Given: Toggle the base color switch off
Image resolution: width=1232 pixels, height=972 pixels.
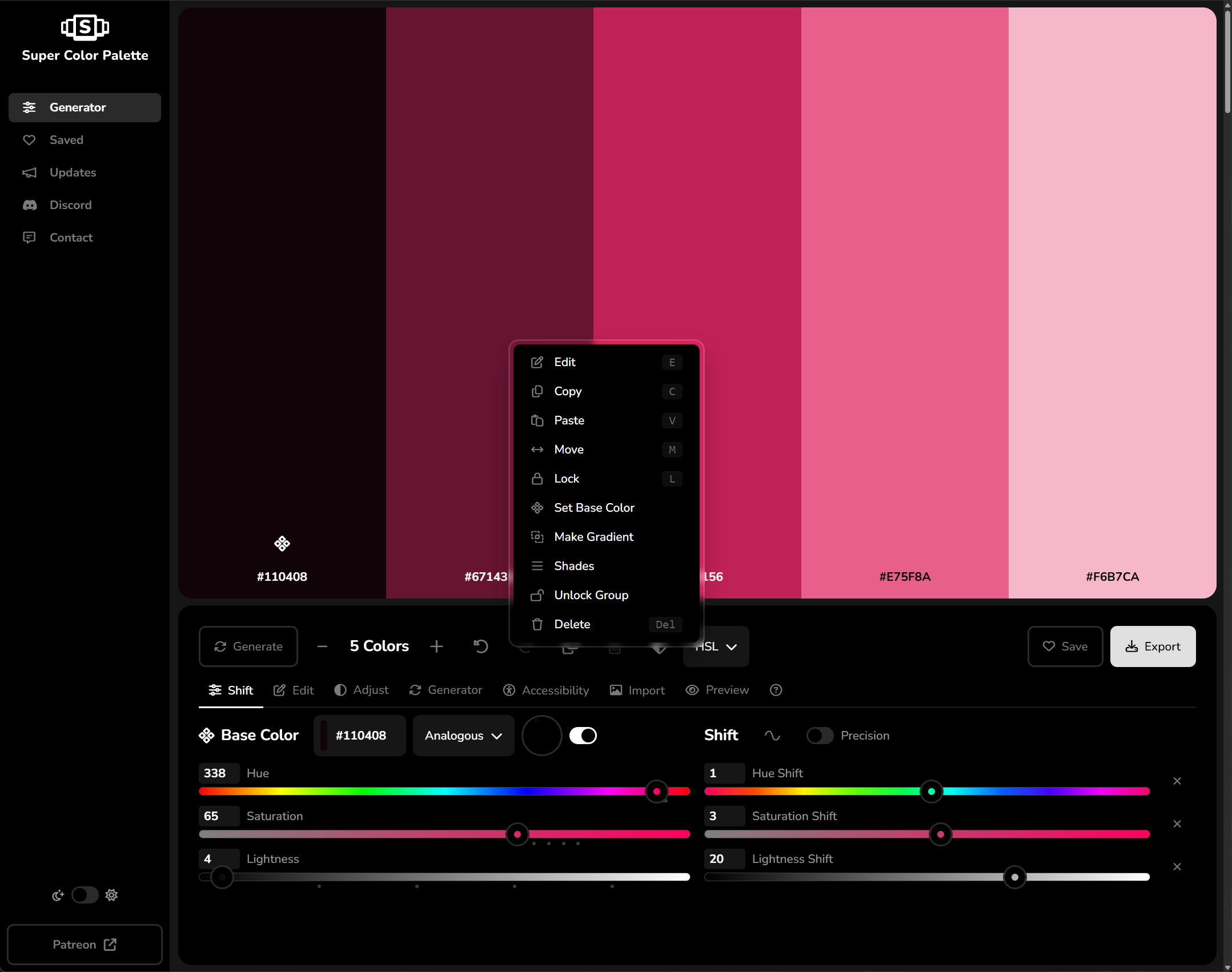Looking at the screenshot, I should coord(583,736).
